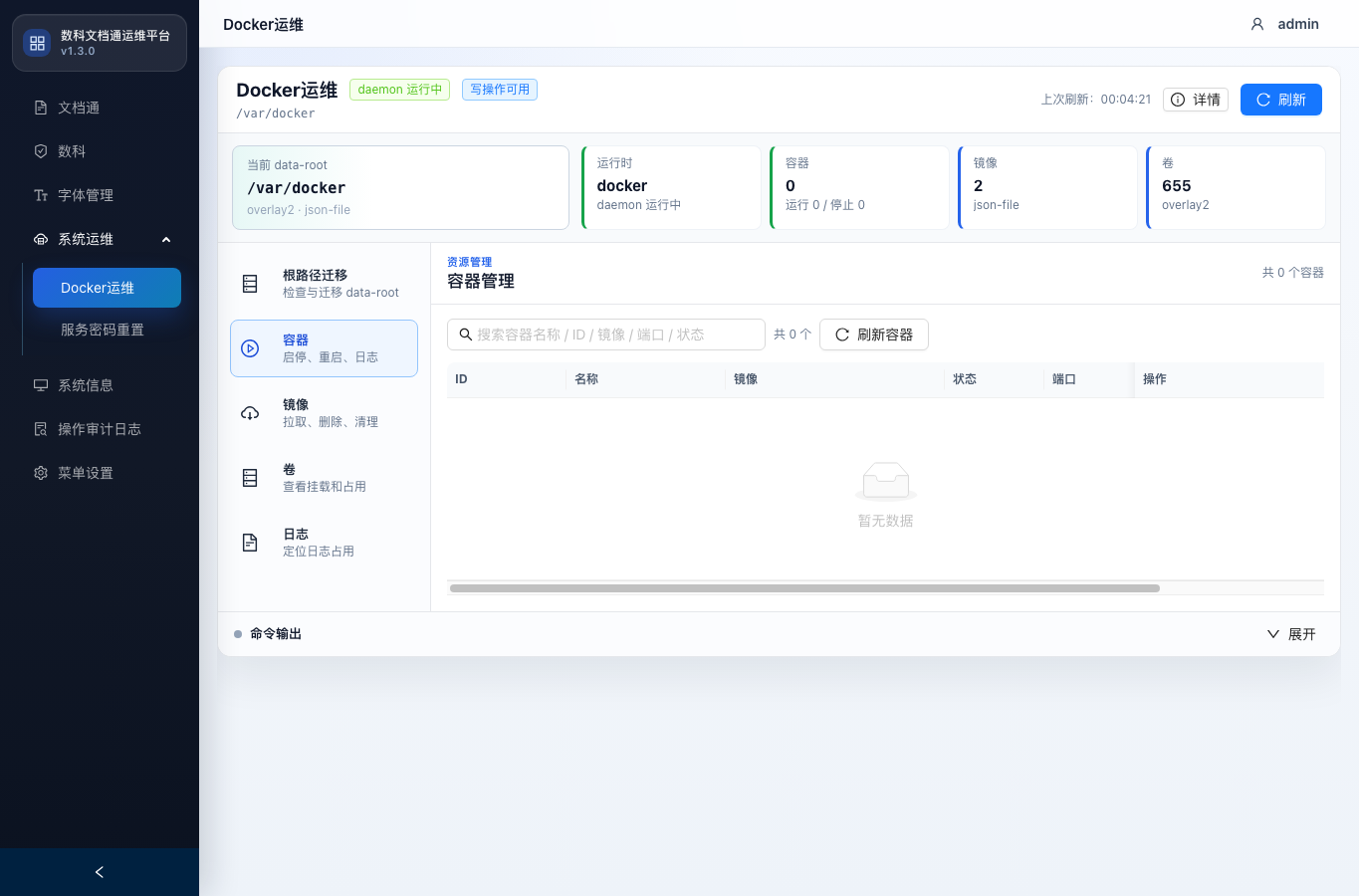Viewport: 1359px width, 896px height.
Task: Select the Docker运维 submenu item
Action: [x=107, y=288]
